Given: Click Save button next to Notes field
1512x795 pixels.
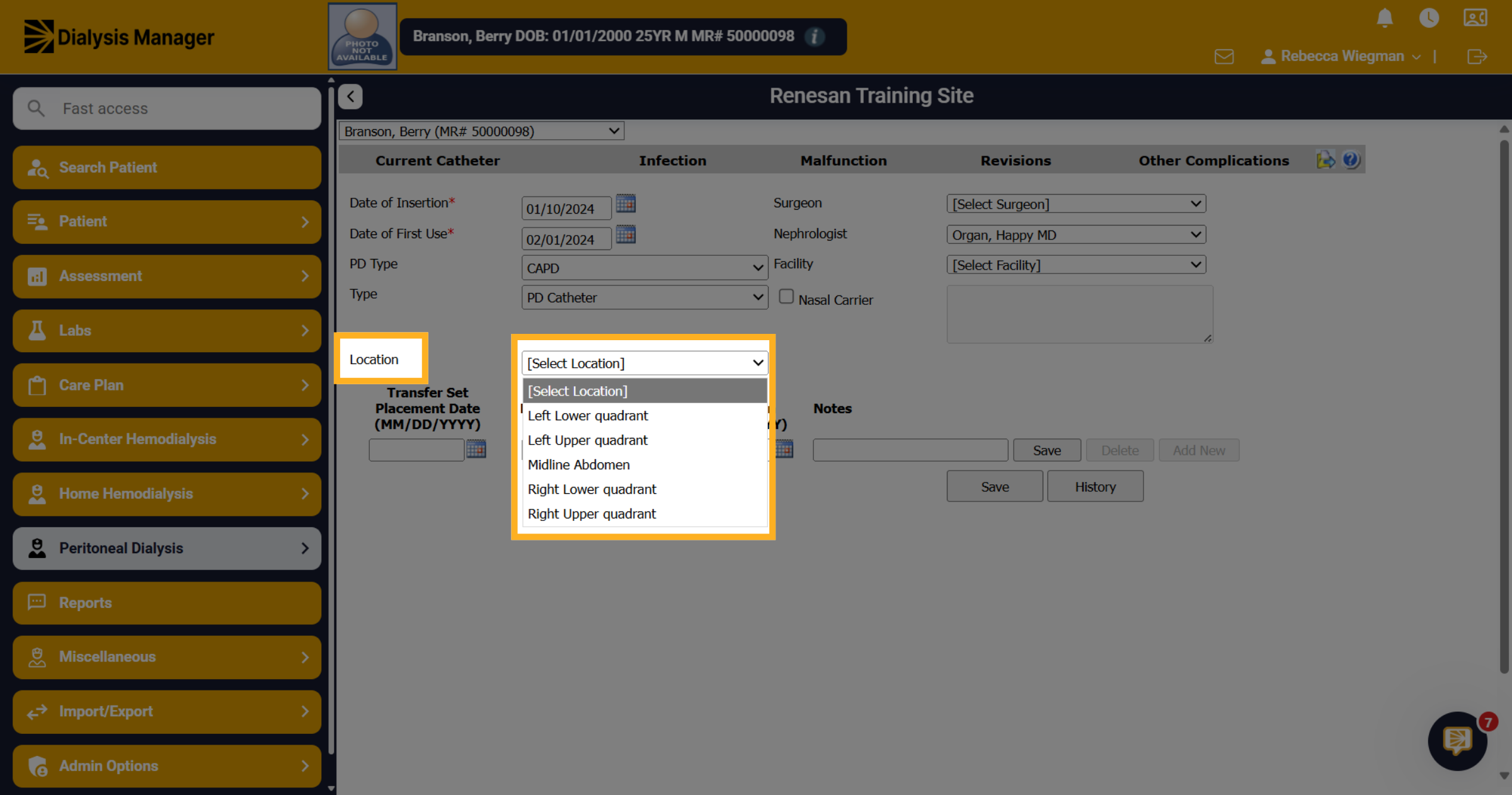Looking at the screenshot, I should 1047,450.
